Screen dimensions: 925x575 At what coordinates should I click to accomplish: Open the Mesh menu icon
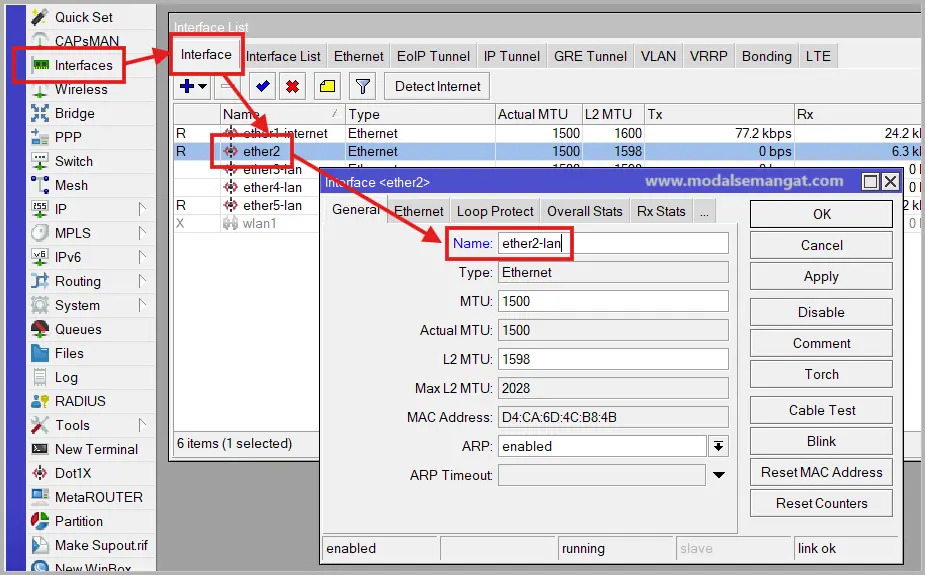point(40,185)
